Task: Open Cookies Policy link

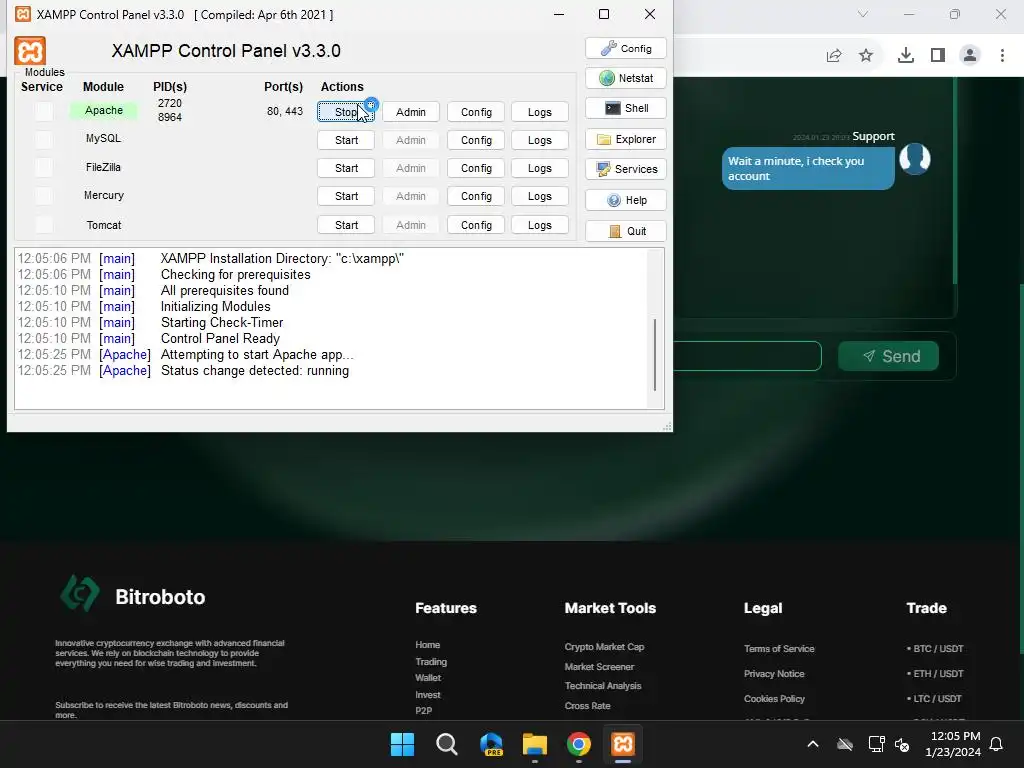Action: [774, 699]
